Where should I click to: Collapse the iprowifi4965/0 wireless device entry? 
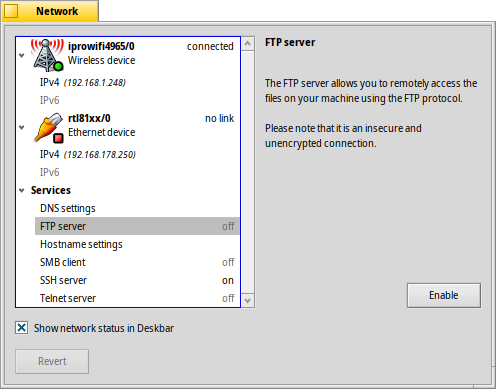(22, 56)
